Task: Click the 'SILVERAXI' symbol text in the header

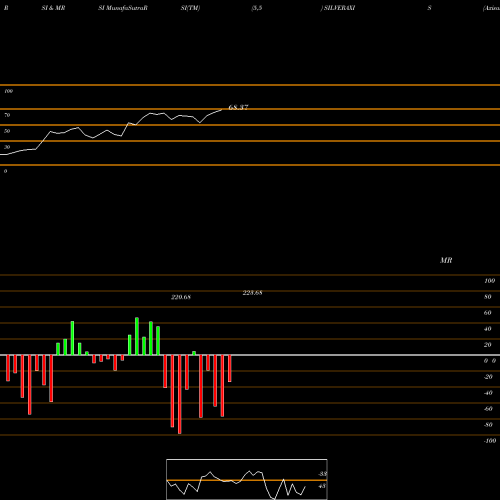Action: coord(339,8)
